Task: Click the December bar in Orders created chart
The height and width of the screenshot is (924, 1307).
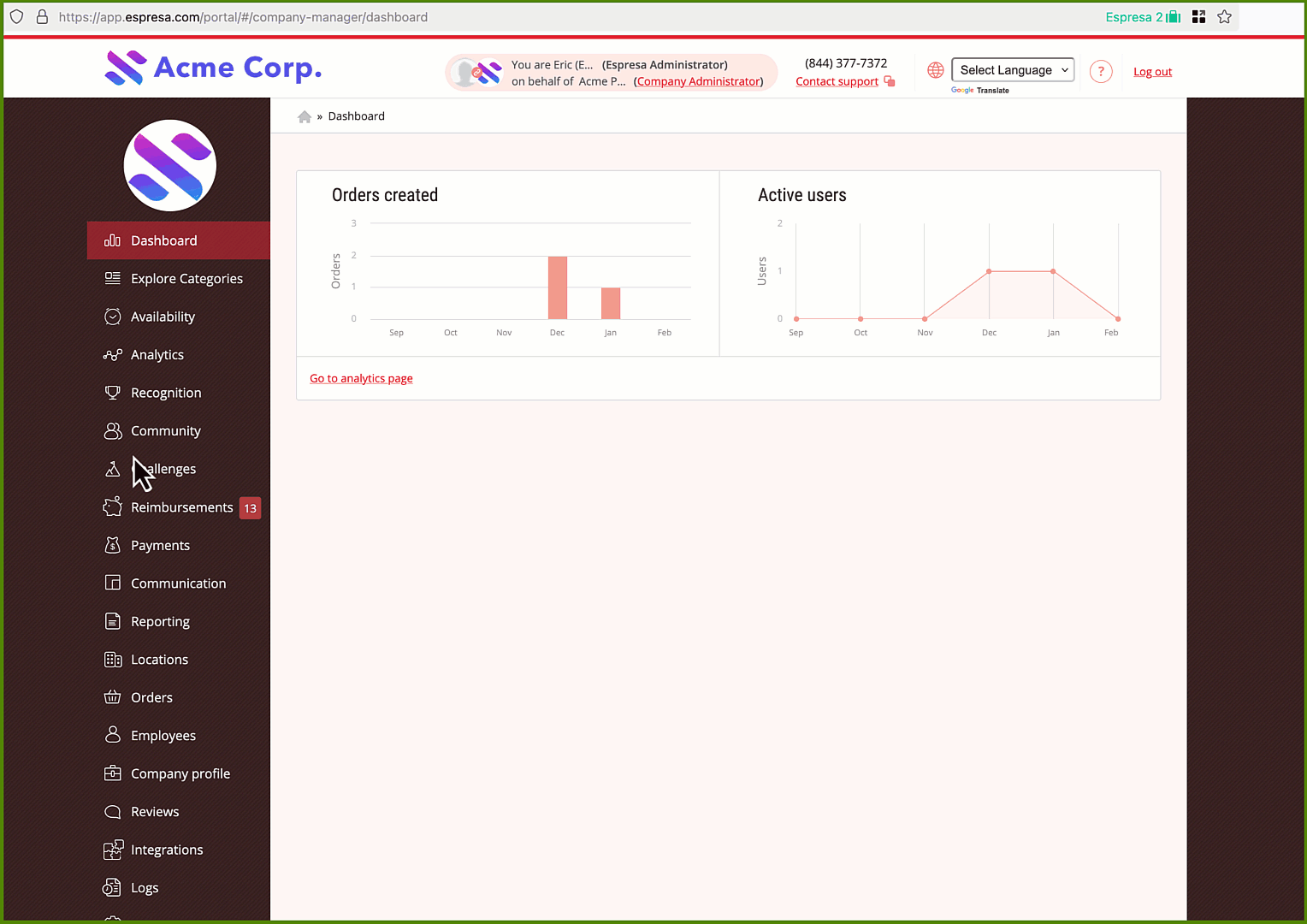Action: [558, 287]
